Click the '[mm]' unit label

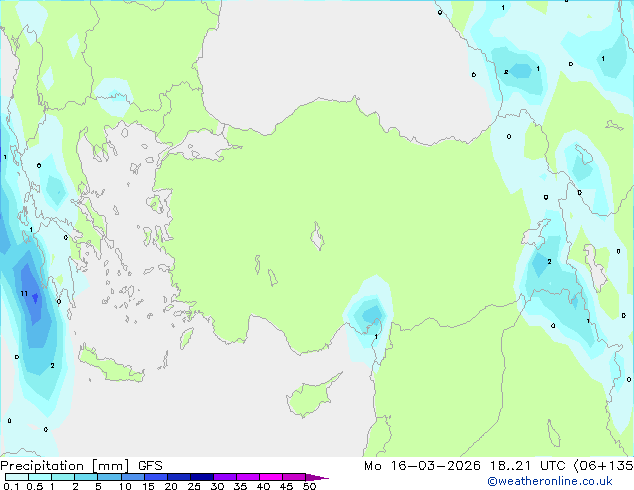110,466
